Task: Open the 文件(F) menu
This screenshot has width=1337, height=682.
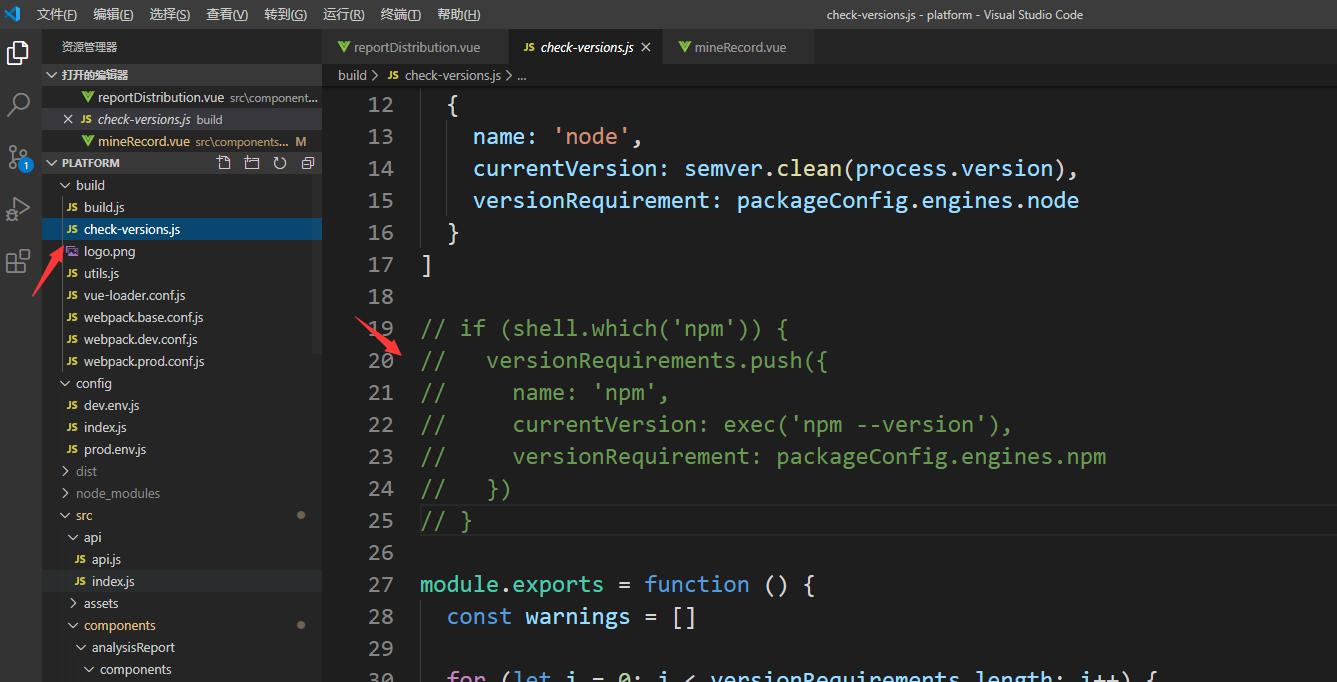Action: click(57, 15)
